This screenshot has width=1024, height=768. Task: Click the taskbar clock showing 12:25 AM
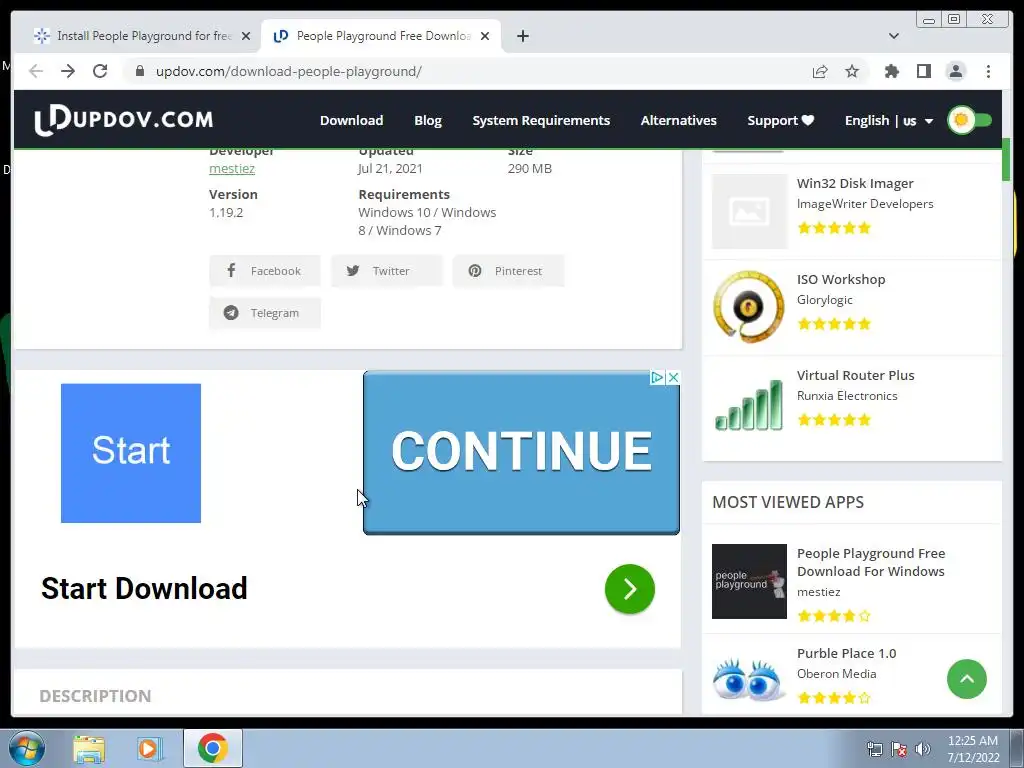tap(972, 749)
